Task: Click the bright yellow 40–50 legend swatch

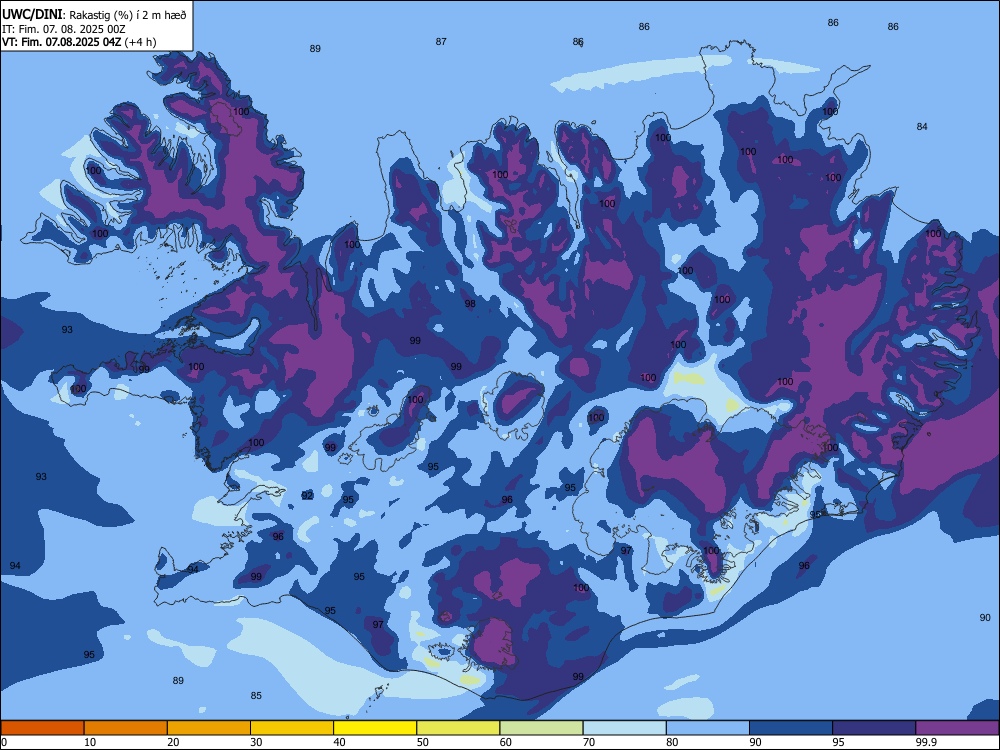Action: (375, 728)
